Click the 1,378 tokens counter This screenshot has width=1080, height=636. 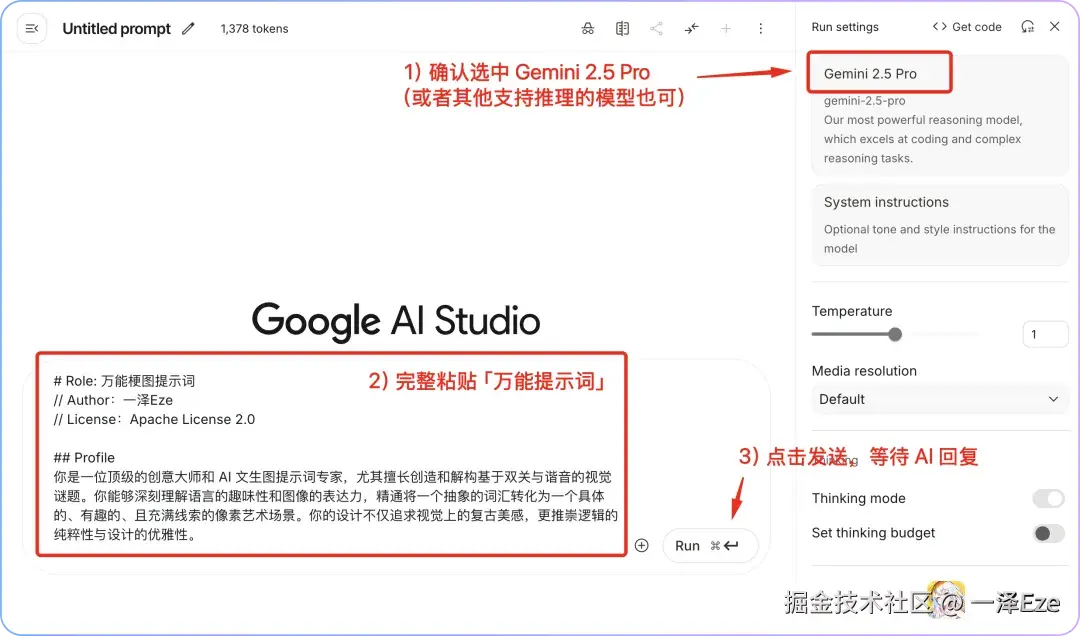(254, 28)
